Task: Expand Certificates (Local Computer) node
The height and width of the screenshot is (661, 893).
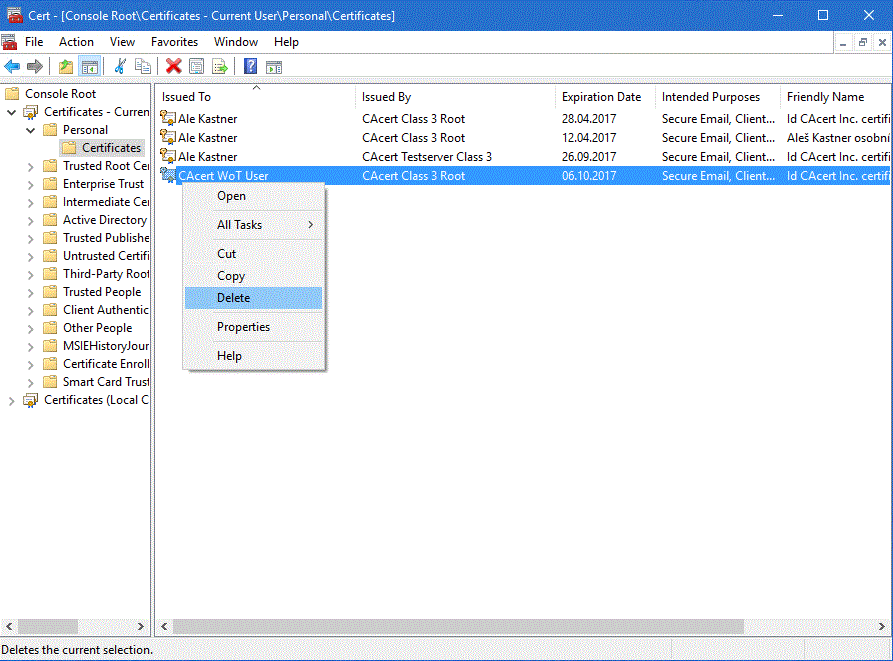Action: pos(11,400)
